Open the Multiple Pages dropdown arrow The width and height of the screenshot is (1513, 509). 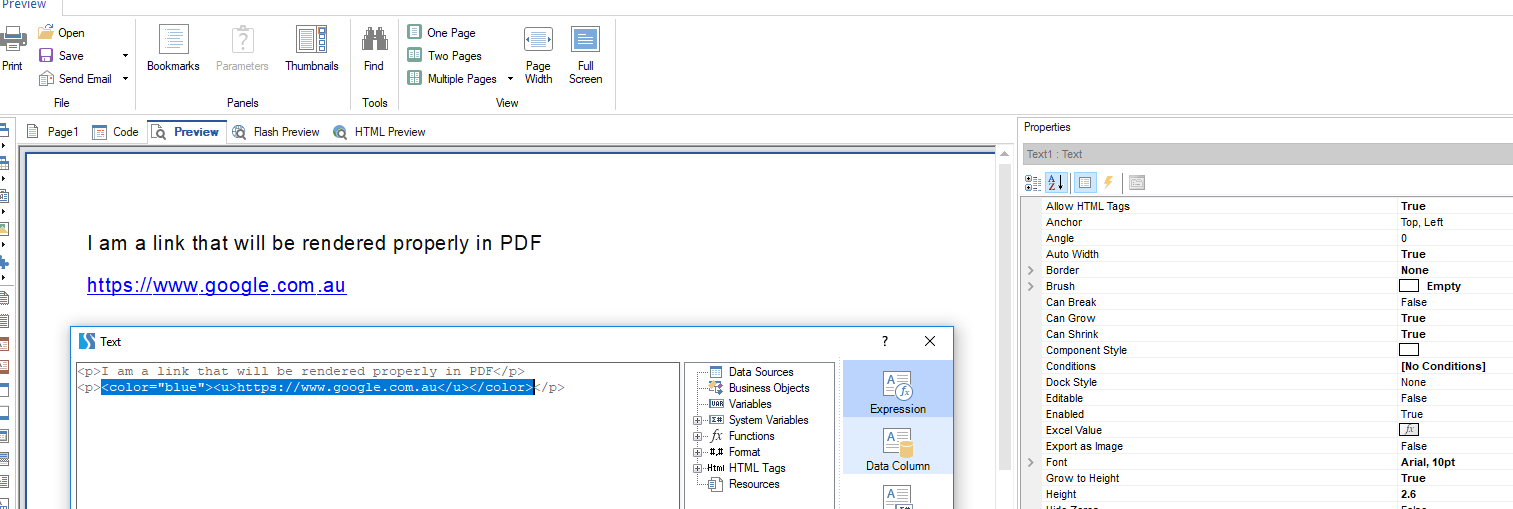[x=510, y=79]
